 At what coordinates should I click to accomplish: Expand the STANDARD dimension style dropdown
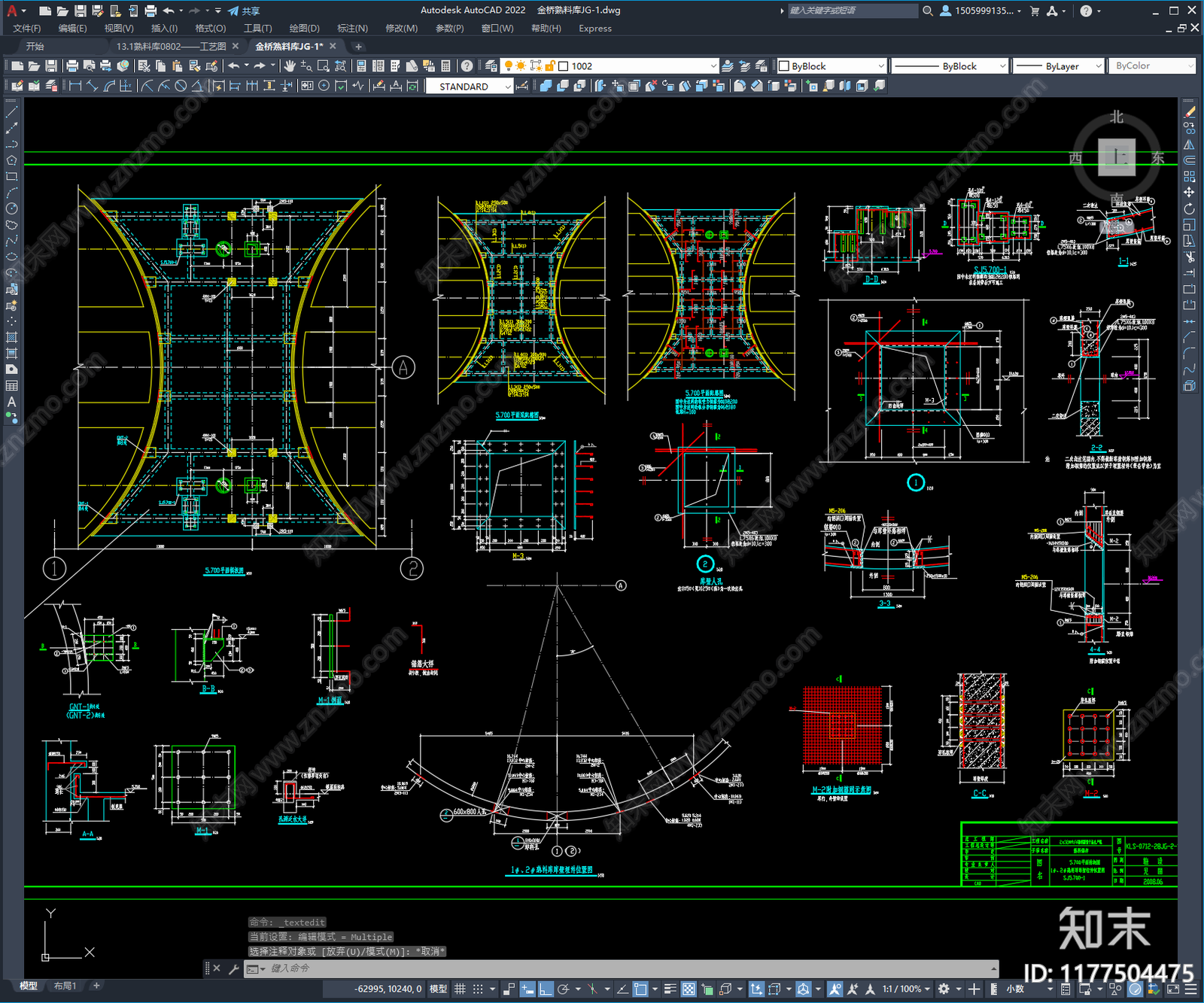coord(470,87)
